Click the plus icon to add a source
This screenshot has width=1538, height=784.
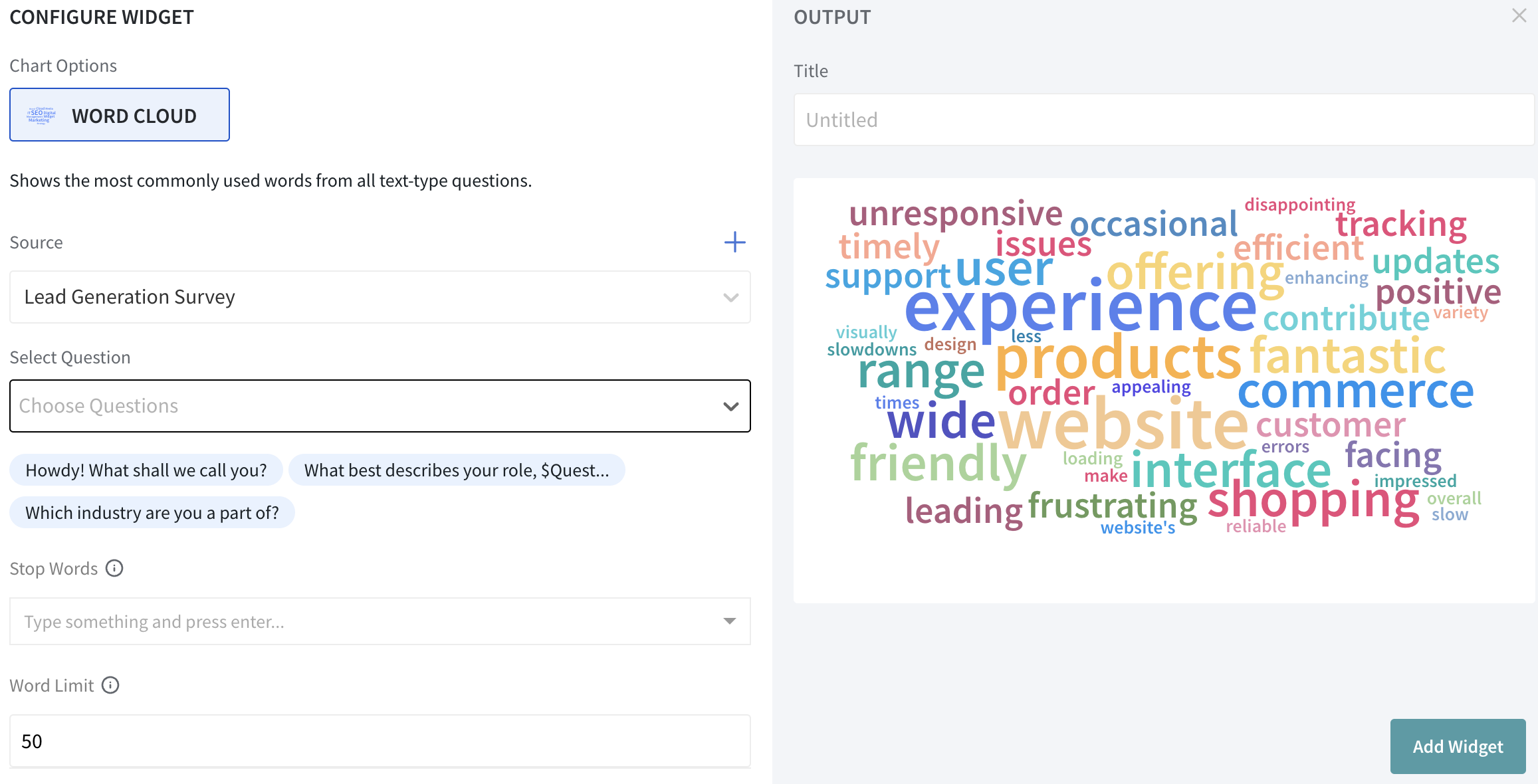coord(734,242)
